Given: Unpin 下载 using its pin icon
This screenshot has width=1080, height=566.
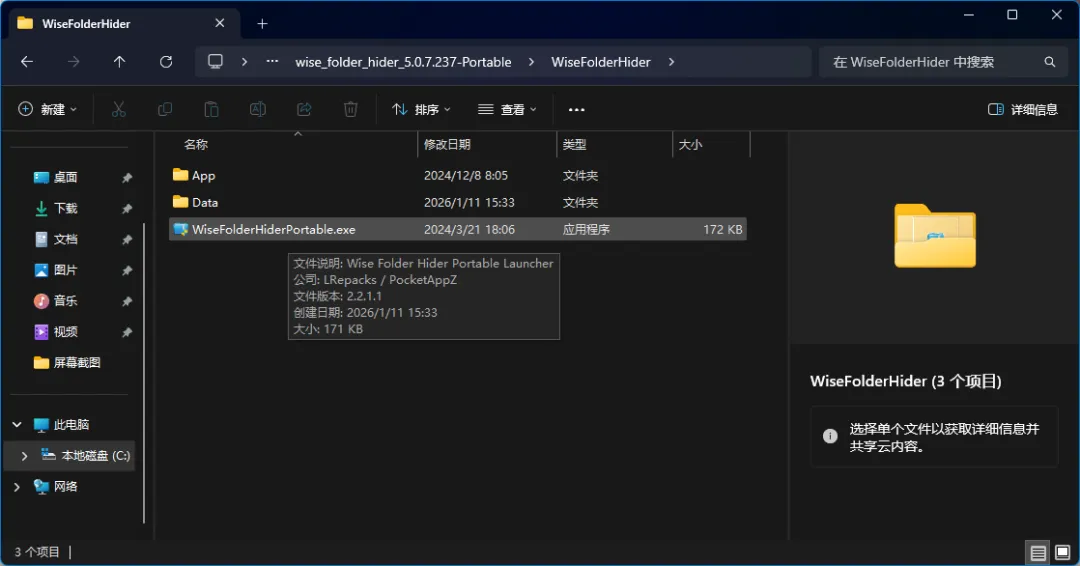Looking at the screenshot, I should coord(127,209).
